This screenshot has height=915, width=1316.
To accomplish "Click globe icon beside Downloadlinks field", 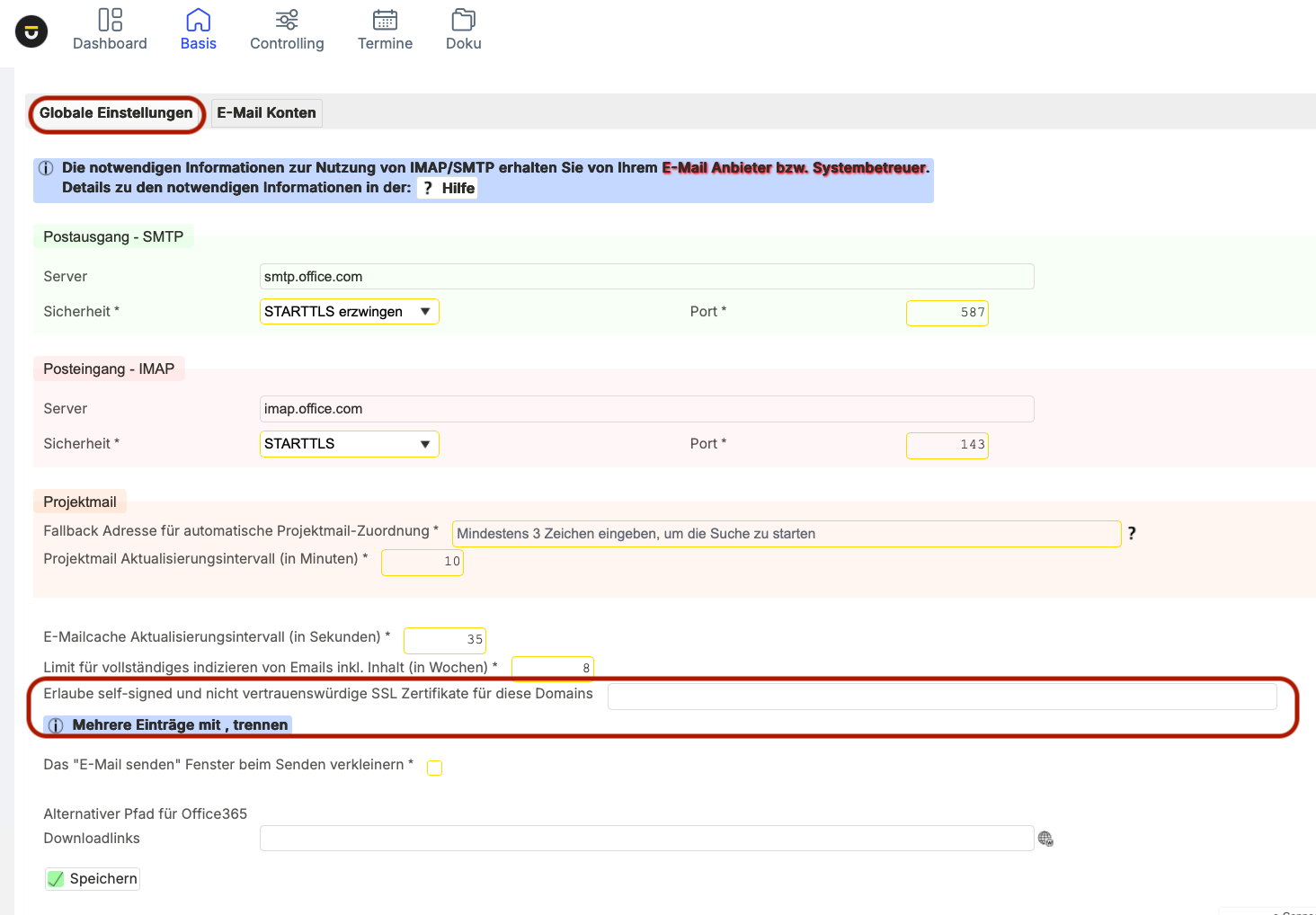I will [x=1045, y=839].
